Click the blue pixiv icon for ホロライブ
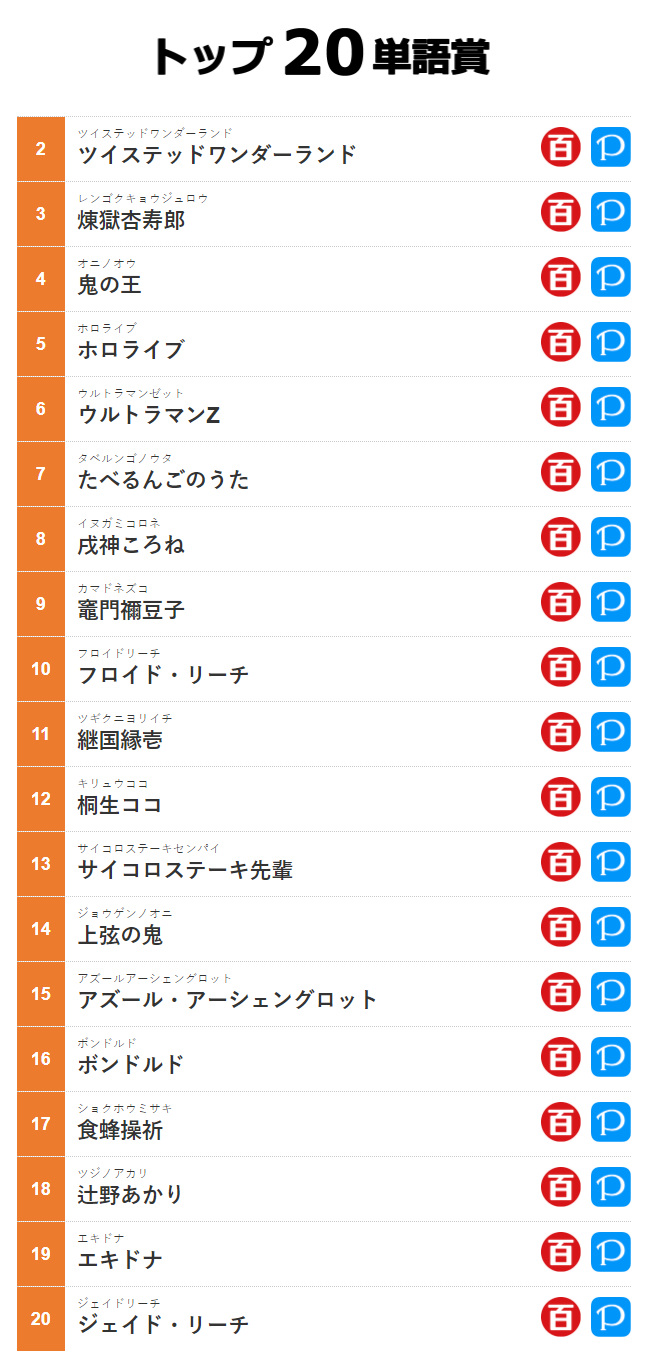666x1364 pixels. click(x=611, y=342)
